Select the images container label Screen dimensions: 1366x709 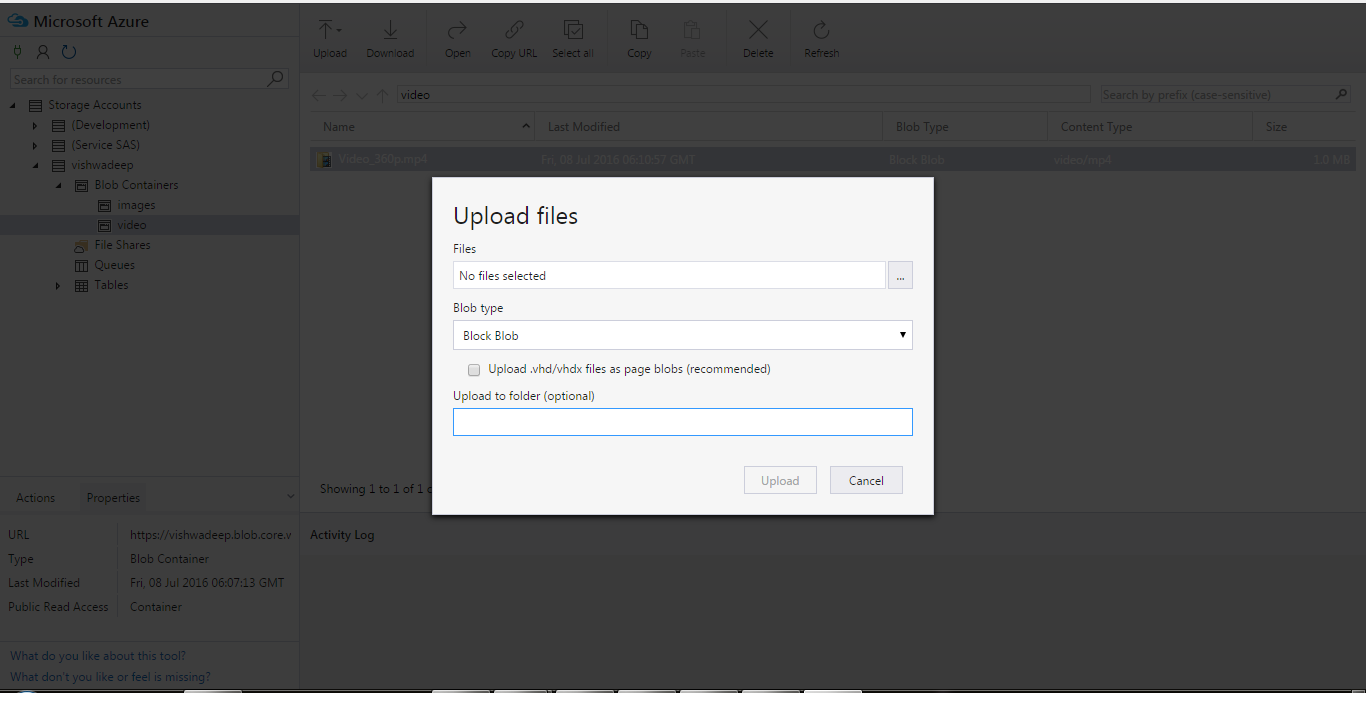pyautogui.click(x=136, y=205)
